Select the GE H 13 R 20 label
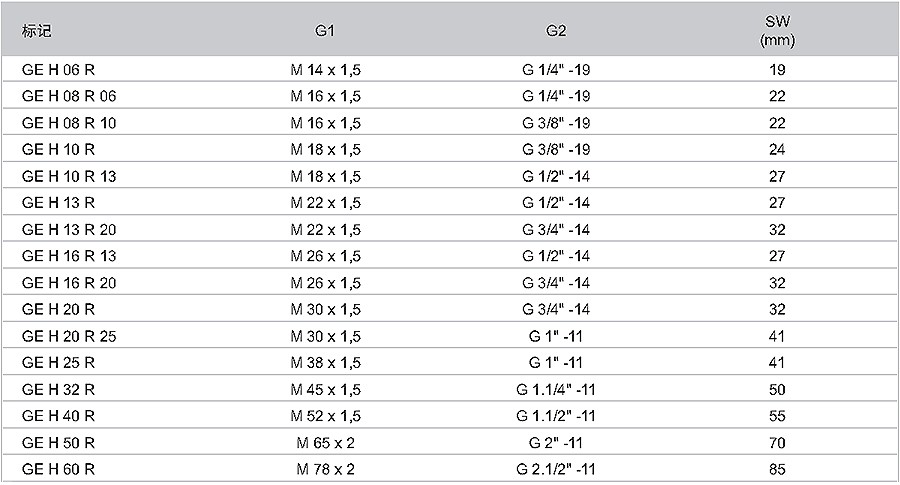Image resolution: width=900 pixels, height=485 pixels. [69, 230]
